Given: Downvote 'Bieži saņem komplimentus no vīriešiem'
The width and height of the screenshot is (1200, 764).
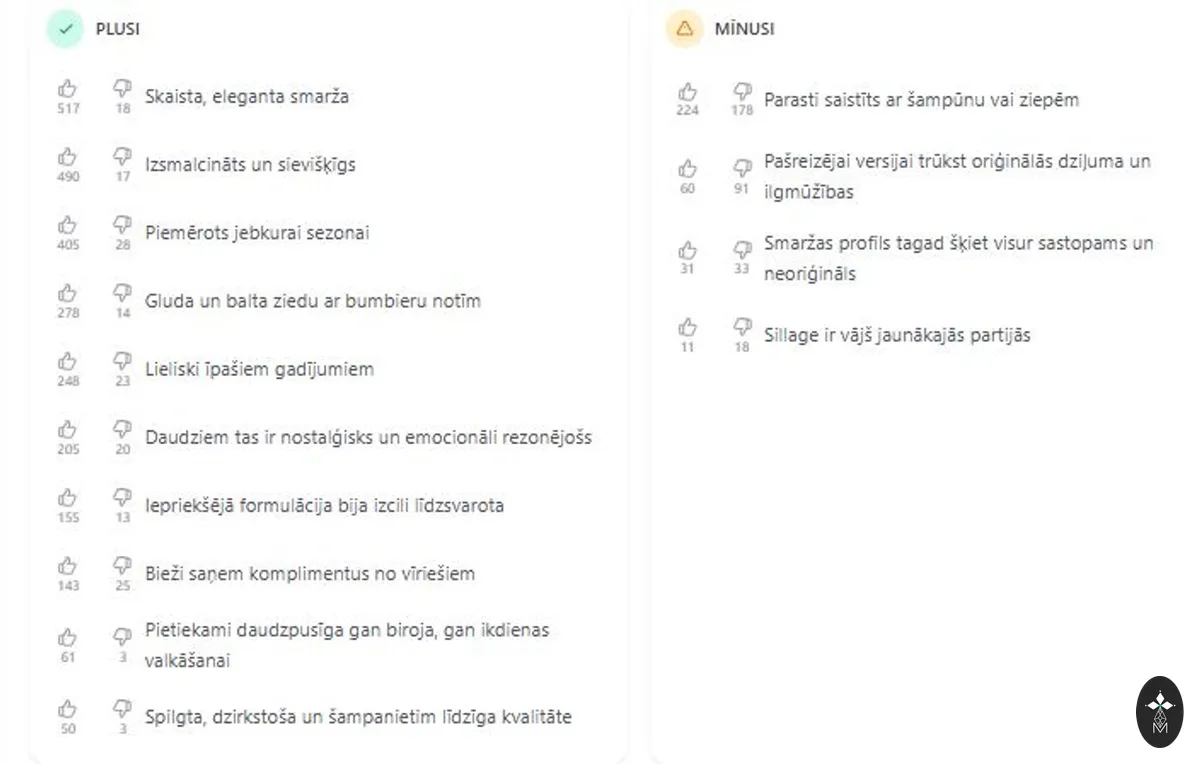Looking at the screenshot, I should pos(122,565).
